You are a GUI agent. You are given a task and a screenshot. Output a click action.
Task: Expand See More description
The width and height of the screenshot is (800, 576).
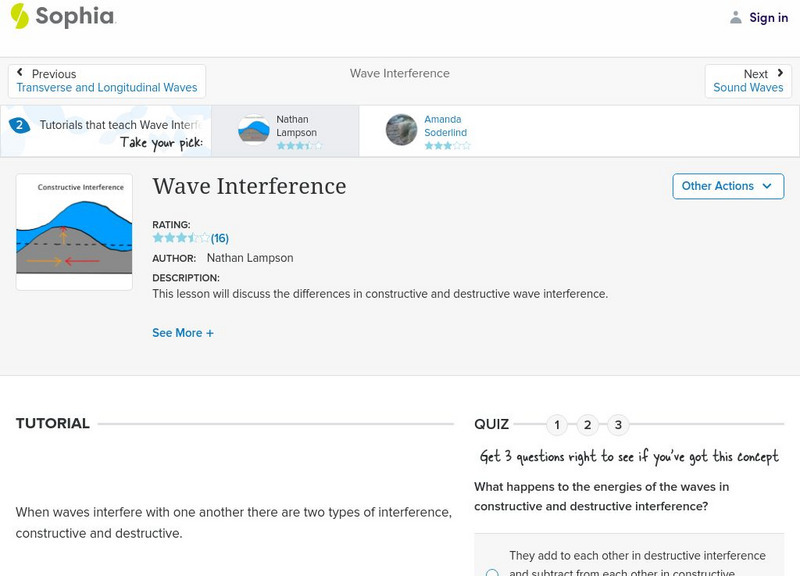(x=183, y=333)
